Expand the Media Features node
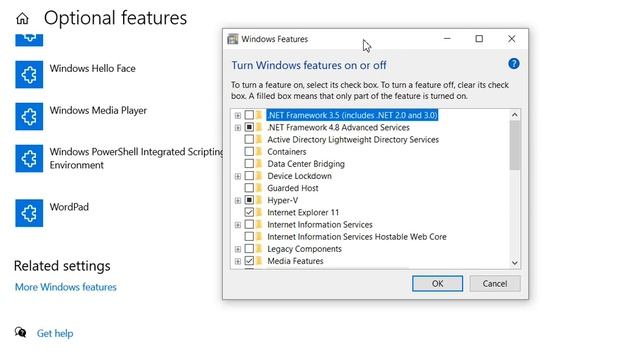 point(238,261)
